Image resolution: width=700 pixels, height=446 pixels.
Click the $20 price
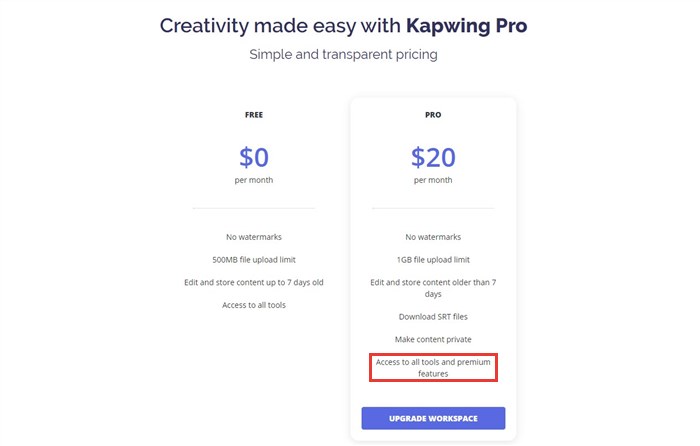(x=433, y=157)
